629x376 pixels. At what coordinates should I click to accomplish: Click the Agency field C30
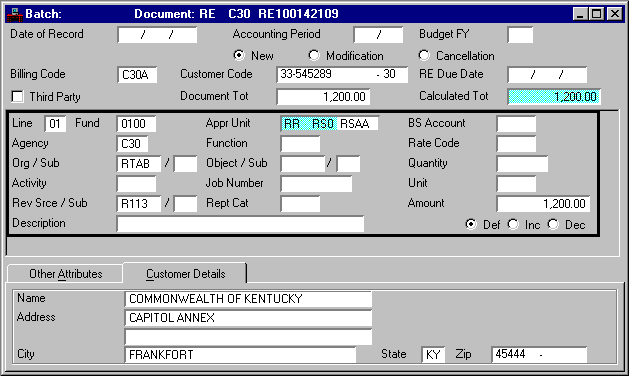pyautogui.click(x=132, y=144)
